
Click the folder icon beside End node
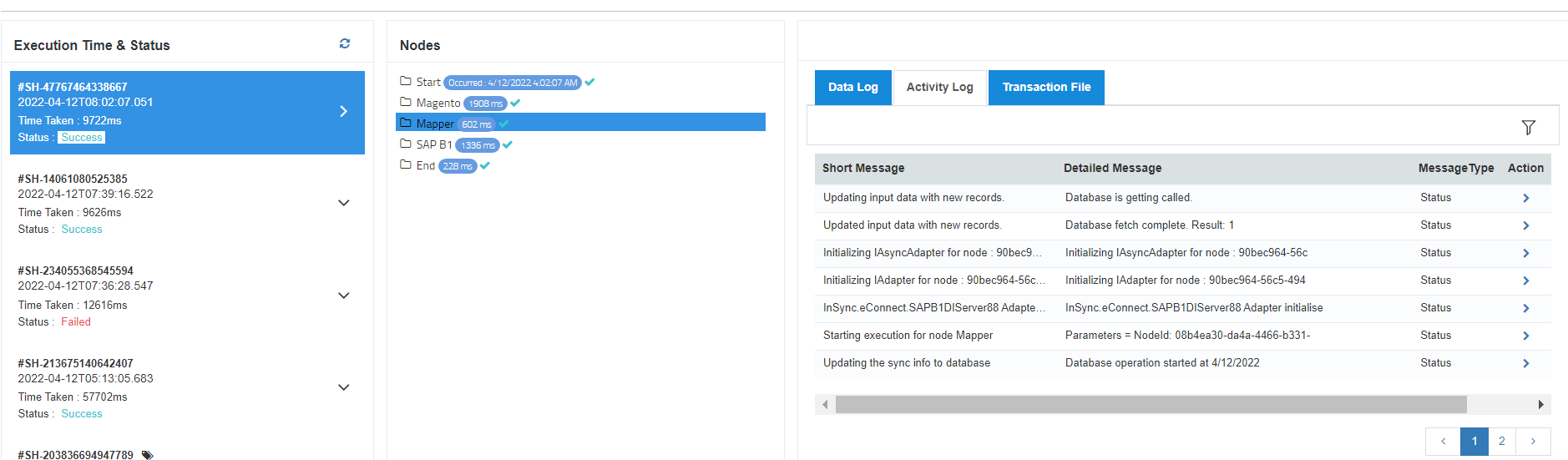pyautogui.click(x=406, y=164)
